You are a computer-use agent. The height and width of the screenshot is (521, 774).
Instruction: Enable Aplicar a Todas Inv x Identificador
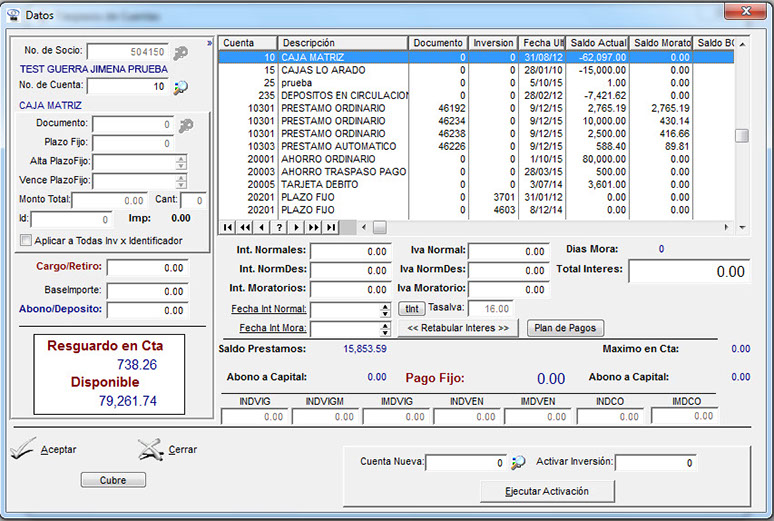[26, 241]
